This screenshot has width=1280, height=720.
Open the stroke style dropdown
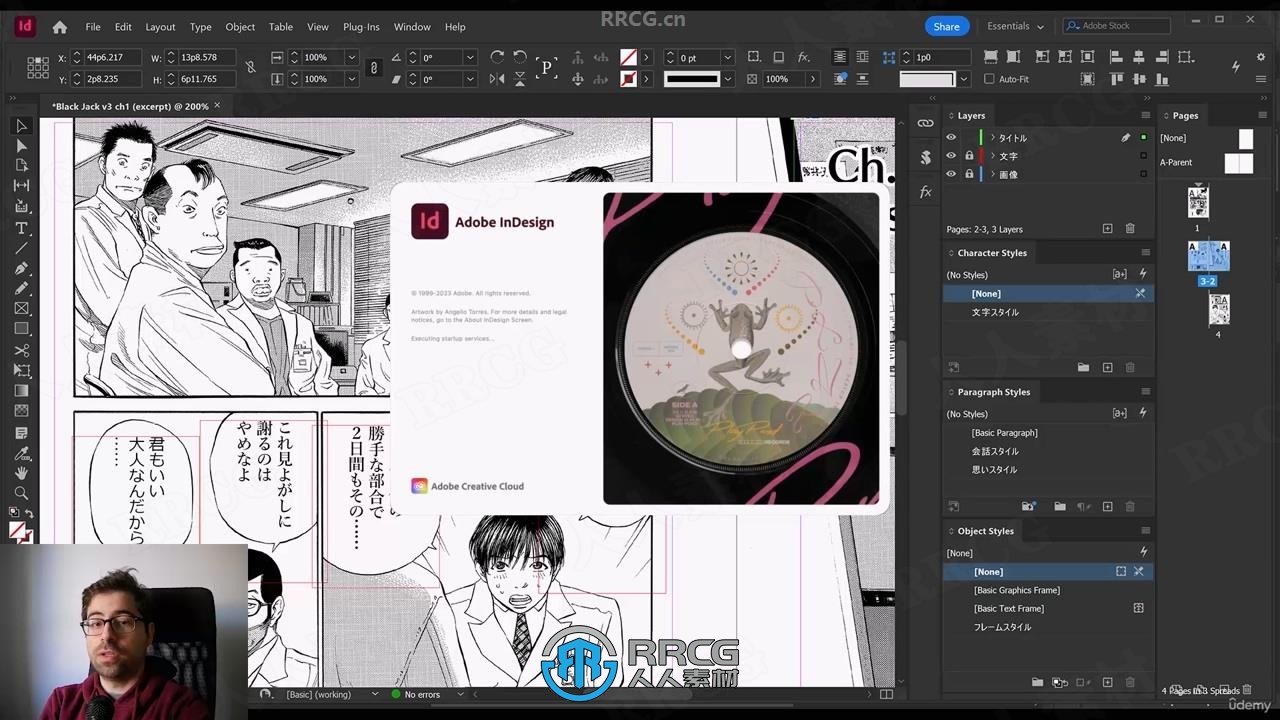click(x=727, y=79)
